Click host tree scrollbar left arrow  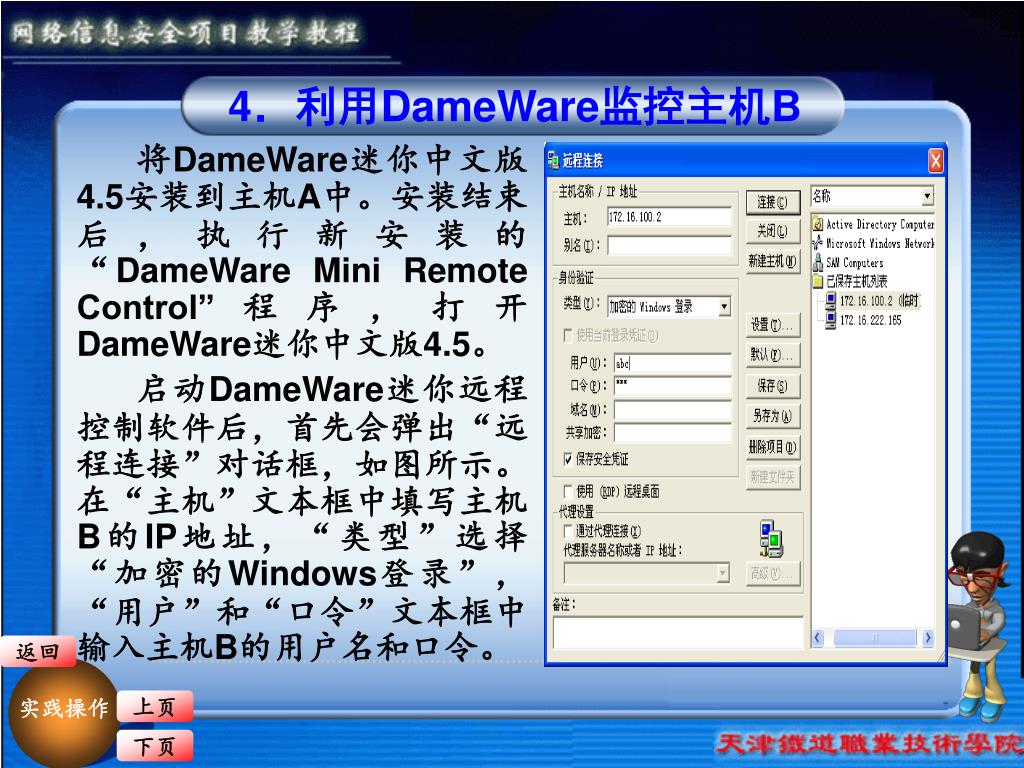point(818,637)
